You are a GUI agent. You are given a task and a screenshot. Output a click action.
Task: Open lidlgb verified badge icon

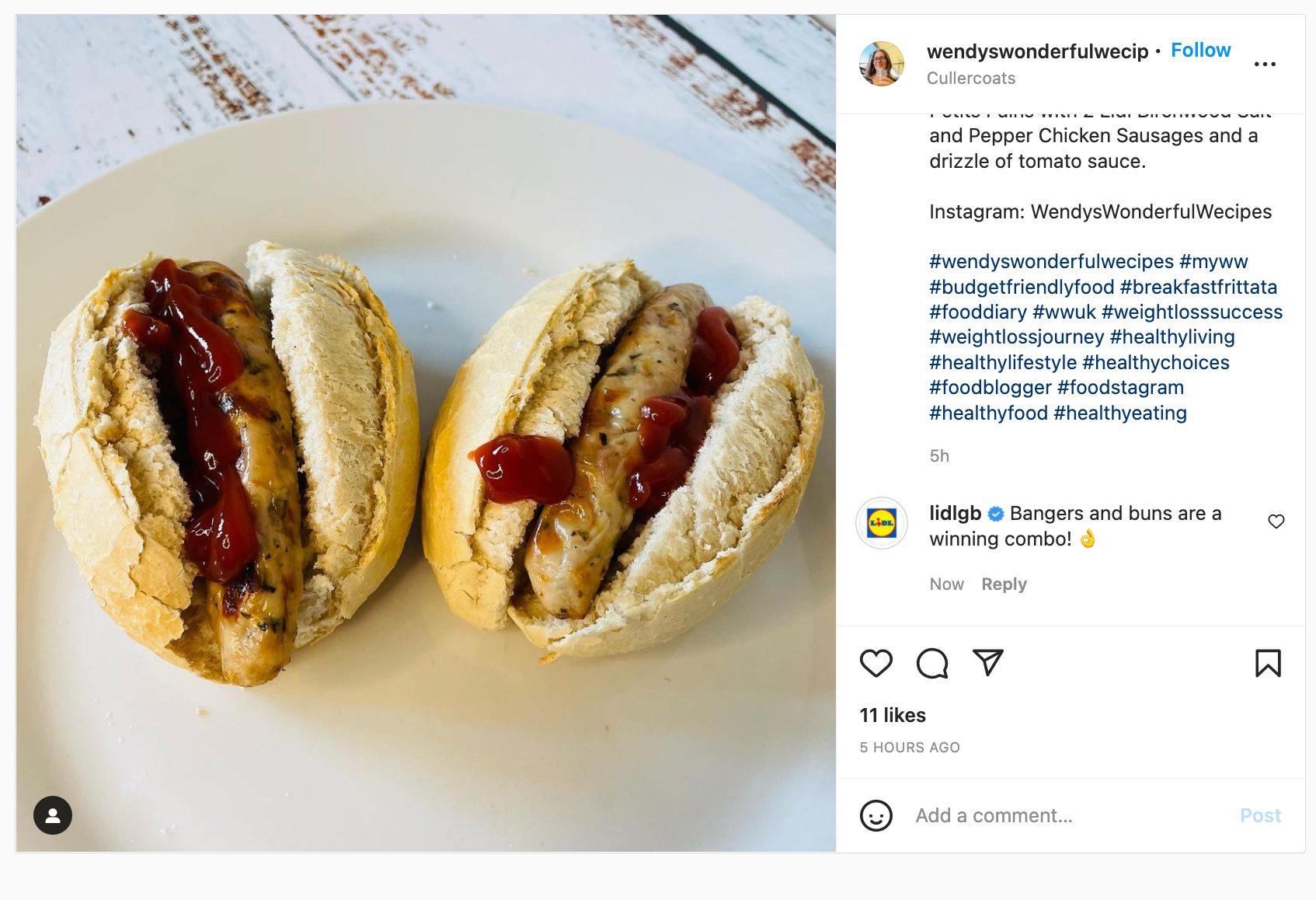pos(996,514)
